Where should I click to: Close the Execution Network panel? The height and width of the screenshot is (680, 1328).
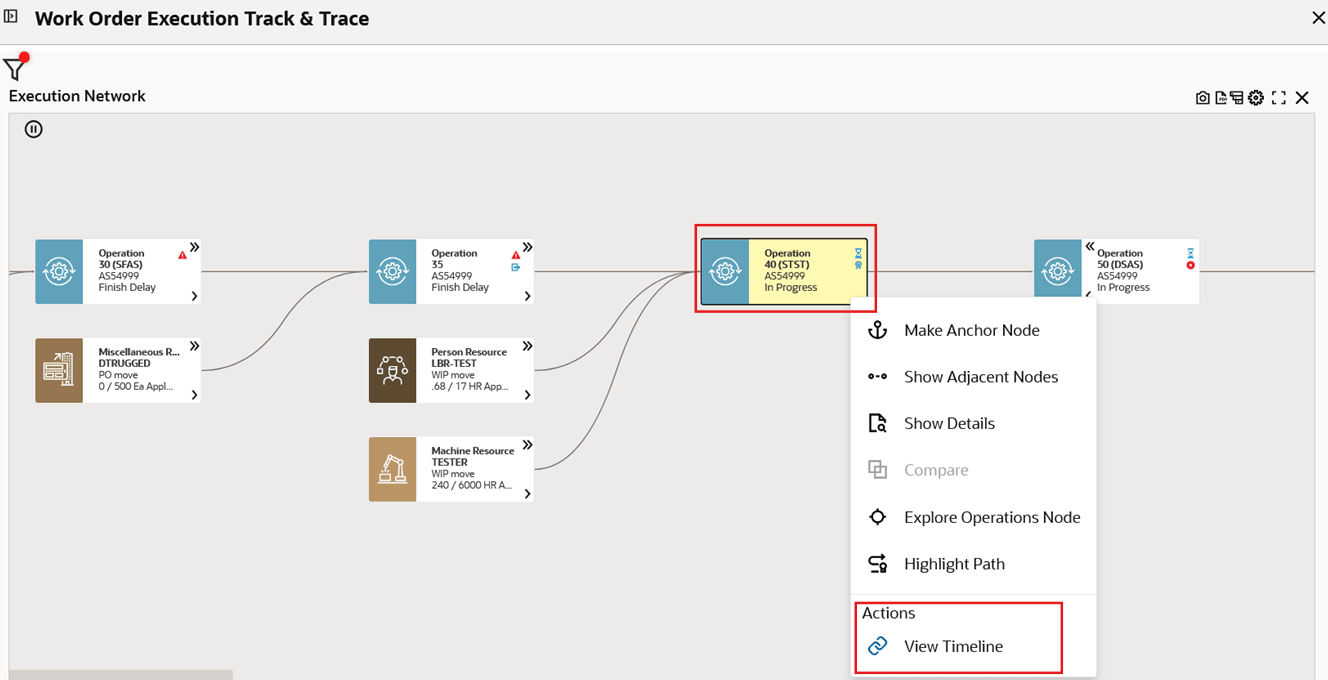click(1302, 98)
